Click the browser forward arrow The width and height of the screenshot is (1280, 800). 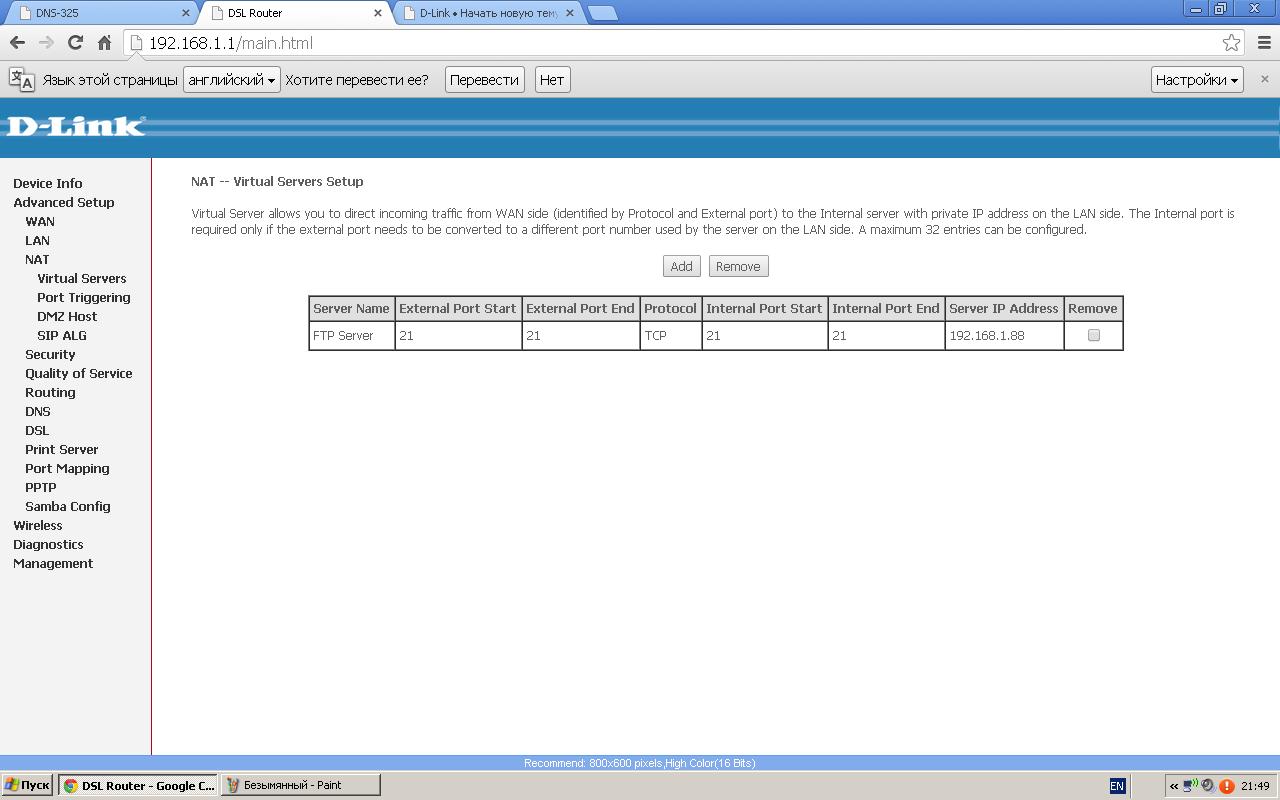click(x=46, y=42)
